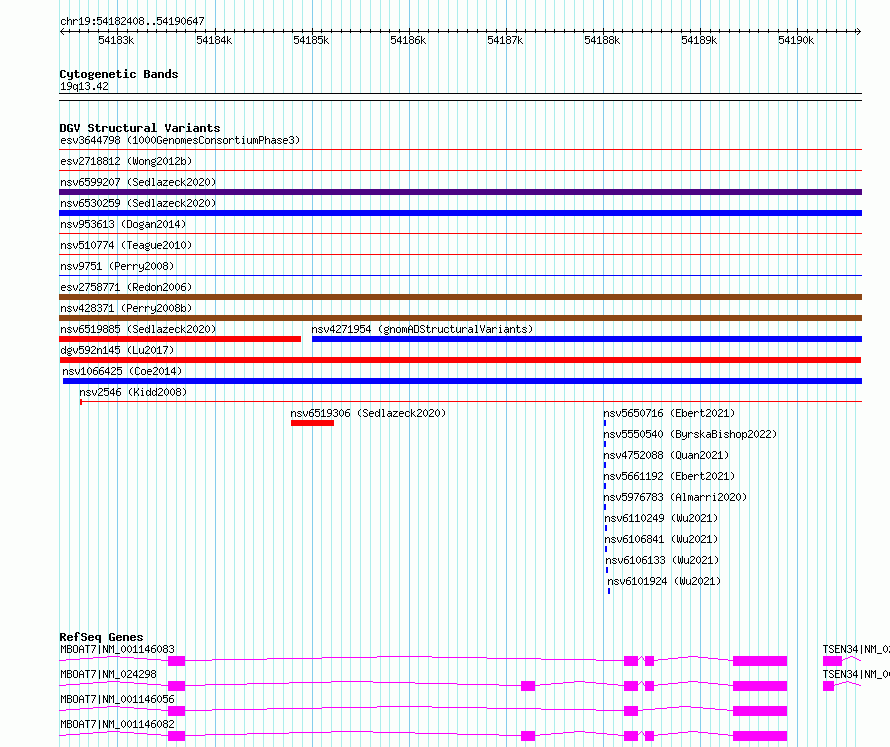Image resolution: width=890 pixels, height=747 pixels.
Task: Select MBOAT7|NM_001146056 transcript label
Action: coord(117,699)
